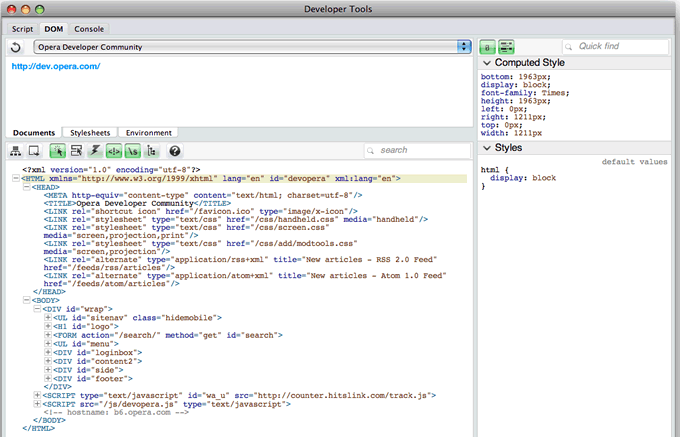Click magnifier icon in DOM search field
The width and height of the screenshot is (680, 437).
pyautogui.click(x=370, y=150)
